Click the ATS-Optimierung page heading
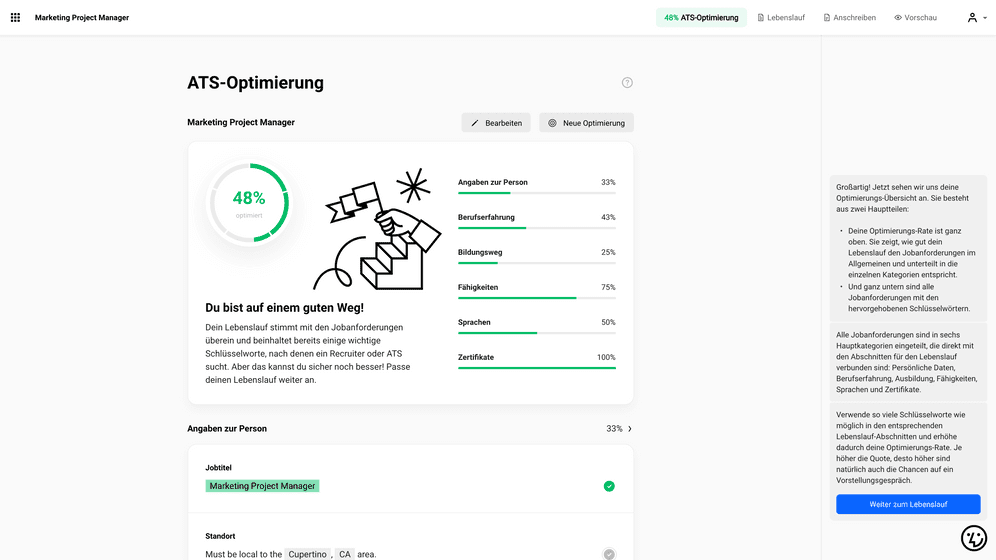The width and height of the screenshot is (996, 560). (255, 83)
